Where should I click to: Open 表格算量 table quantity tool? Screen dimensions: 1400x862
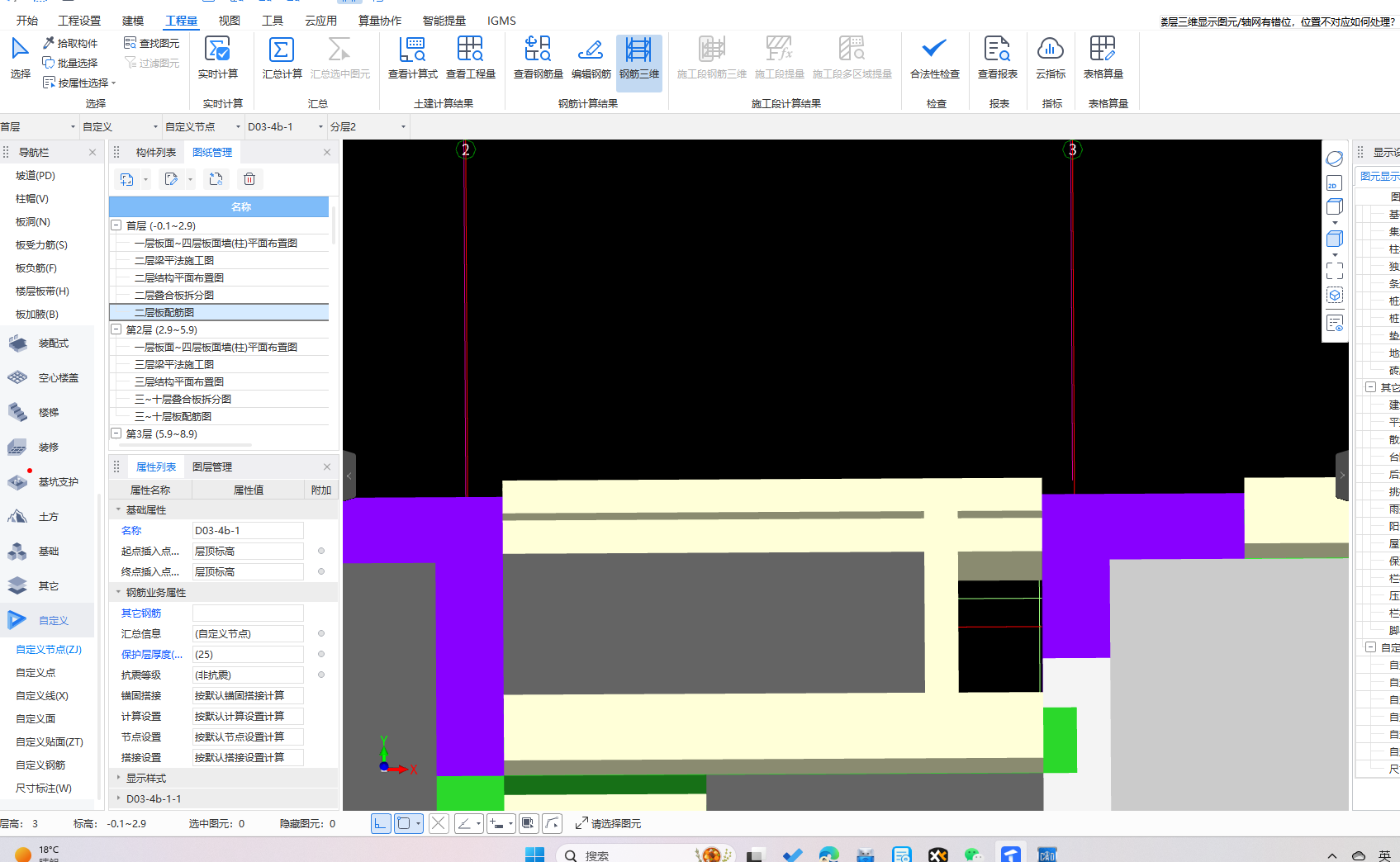[1103, 58]
